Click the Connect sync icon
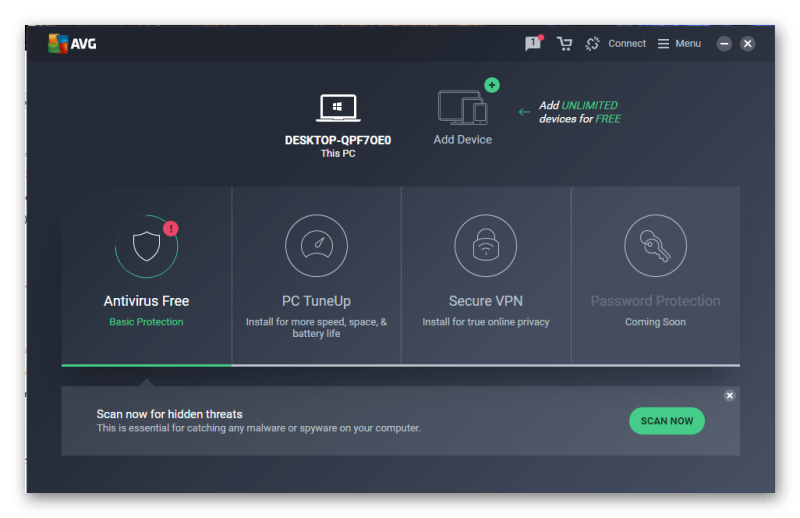This screenshot has width=800, height=518. [592, 44]
